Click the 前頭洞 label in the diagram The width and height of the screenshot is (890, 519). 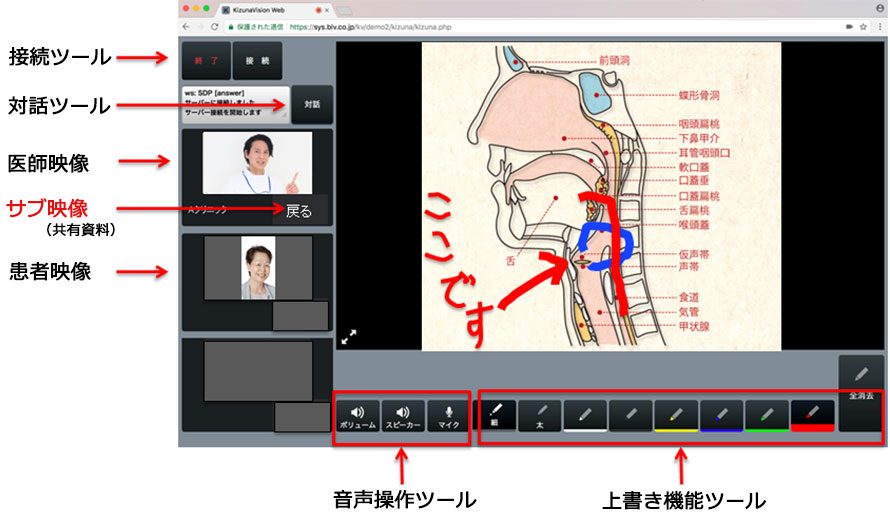pos(615,60)
